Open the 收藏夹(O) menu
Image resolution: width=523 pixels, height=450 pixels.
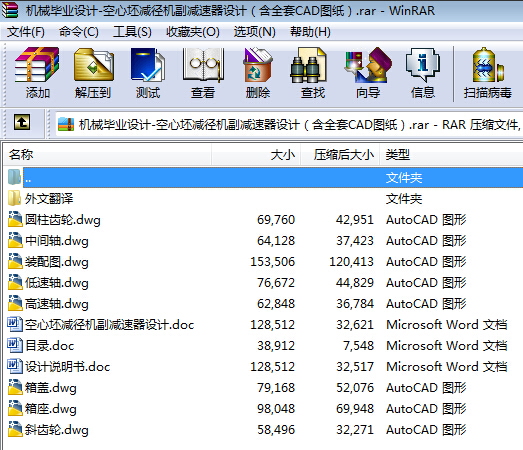point(193,32)
